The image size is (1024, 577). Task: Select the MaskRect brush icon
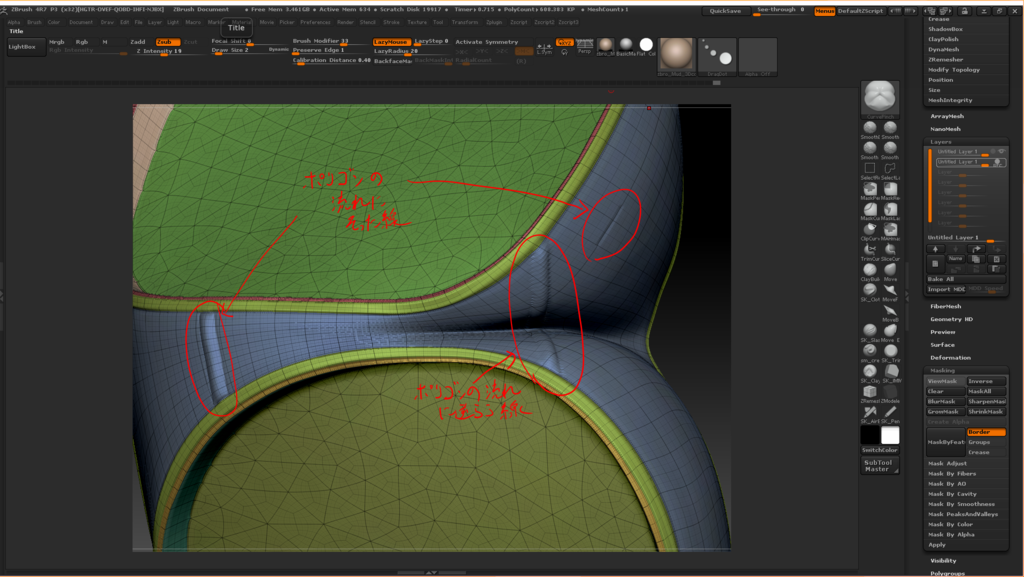pos(890,189)
